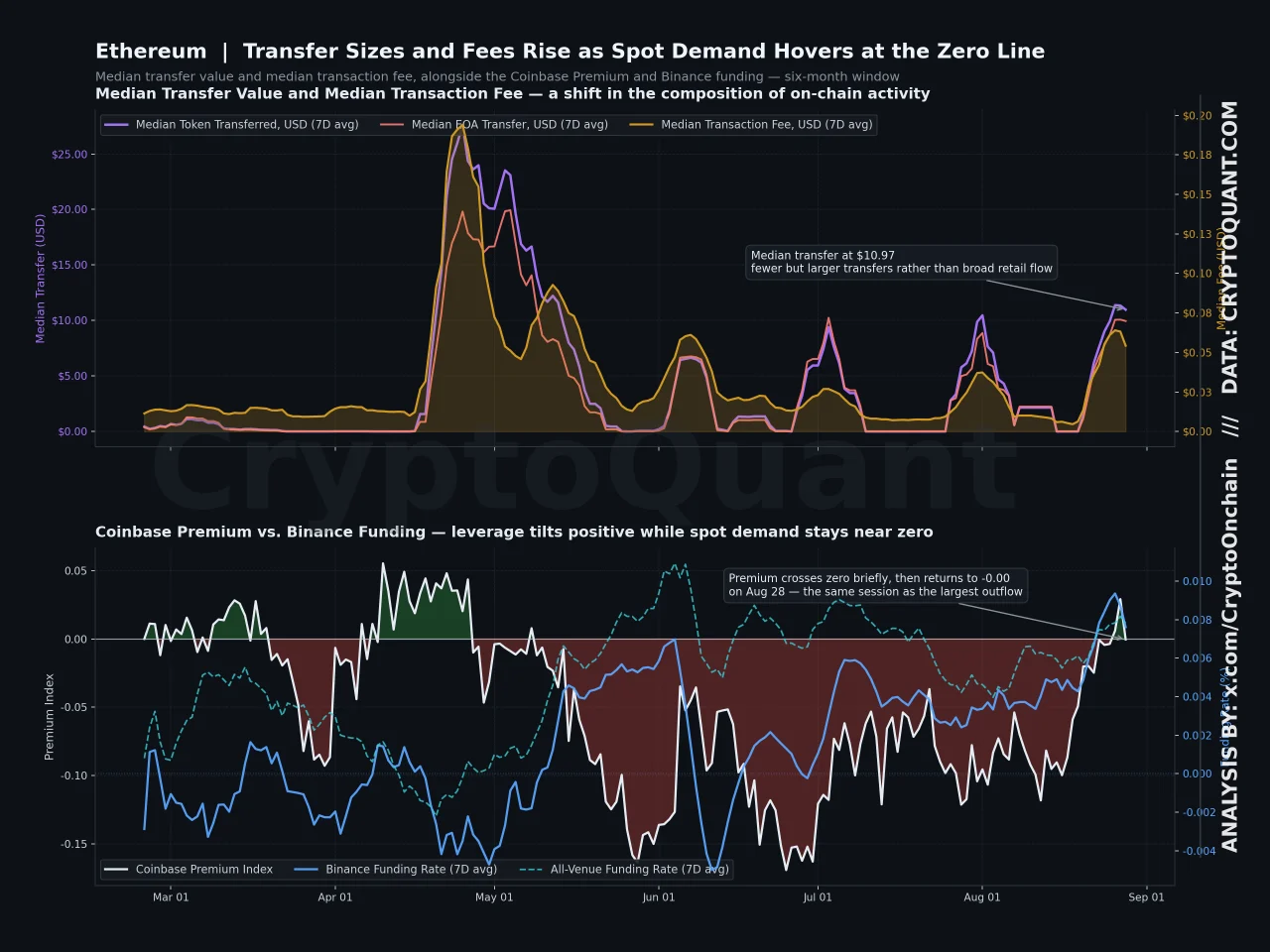
Task: Click the '-0.10' tick on the Premium Index axis
Action: pos(73,776)
